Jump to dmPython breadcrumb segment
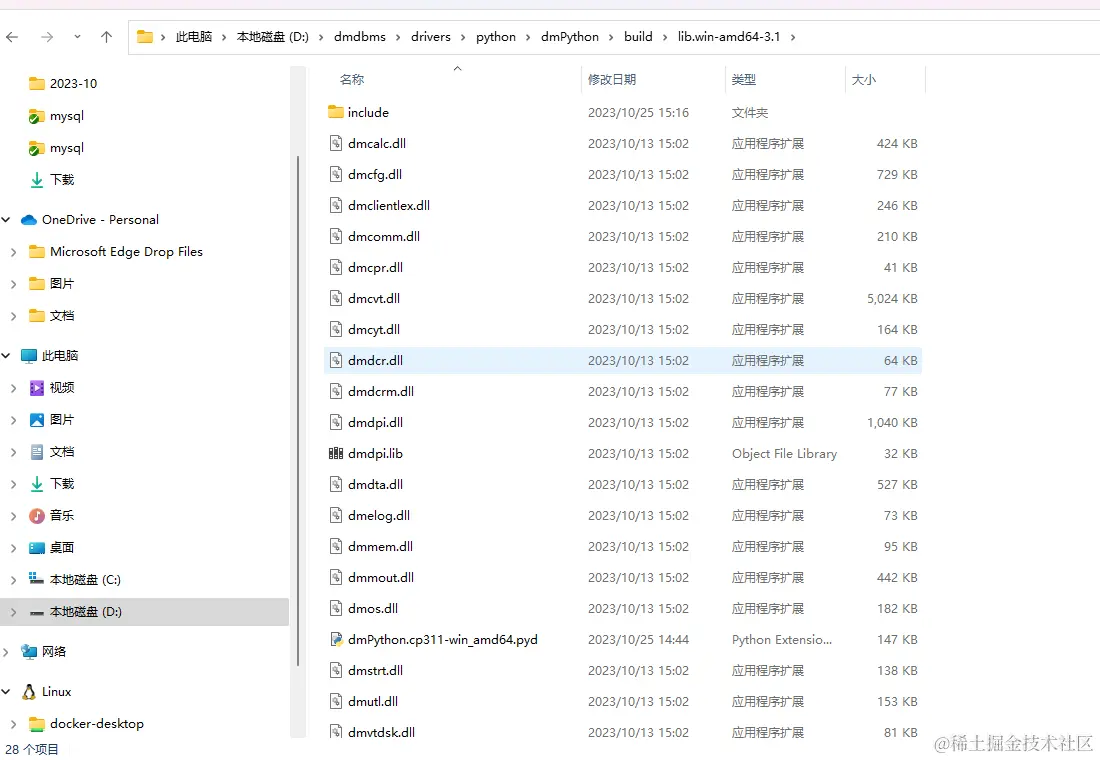Screen dimensions: 1100x760 570,37
